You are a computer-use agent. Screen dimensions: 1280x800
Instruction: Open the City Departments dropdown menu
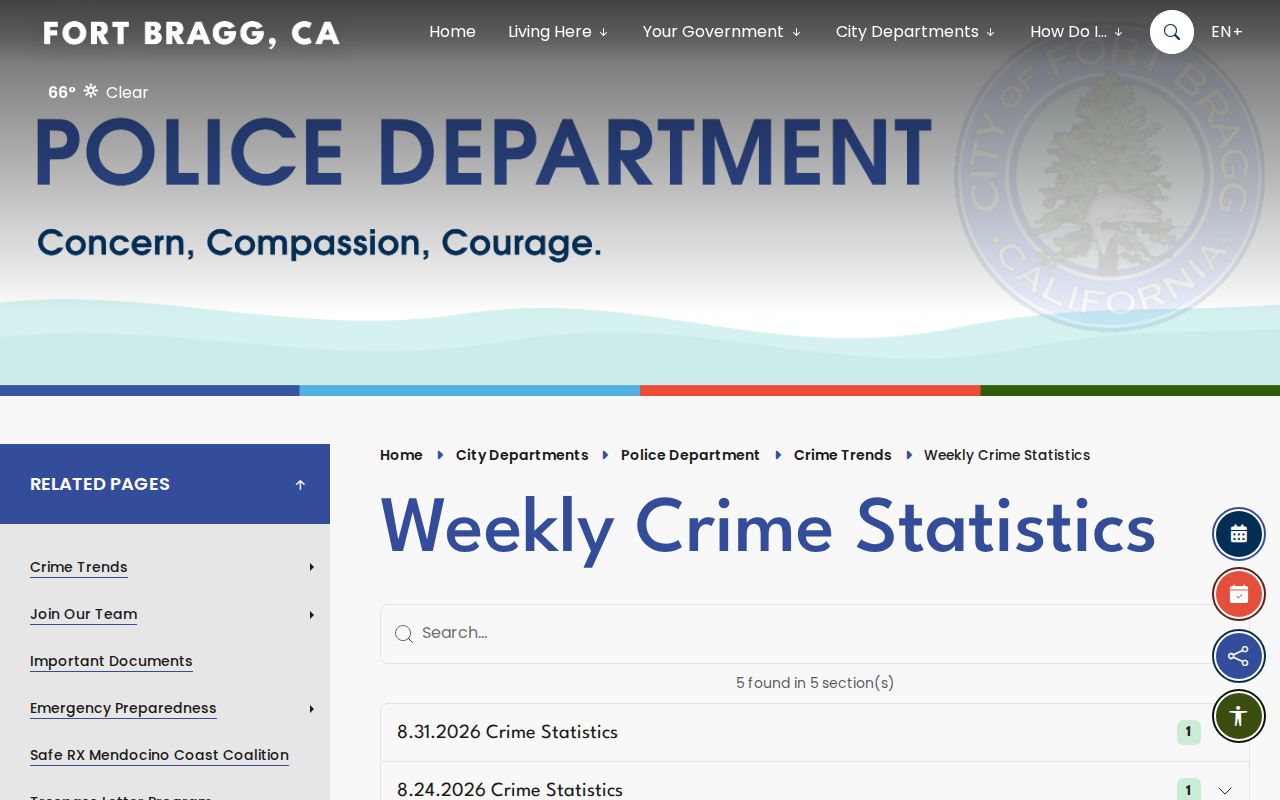point(915,32)
